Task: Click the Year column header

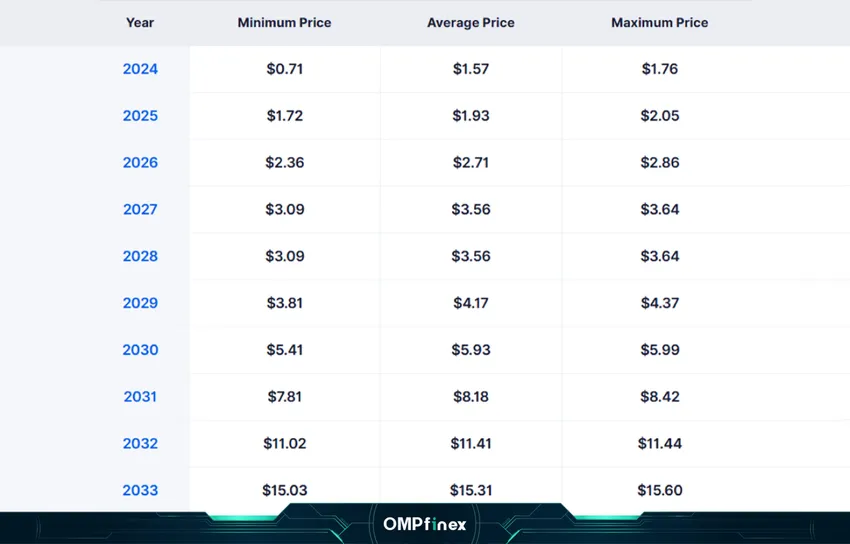Action: coord(140,22)
